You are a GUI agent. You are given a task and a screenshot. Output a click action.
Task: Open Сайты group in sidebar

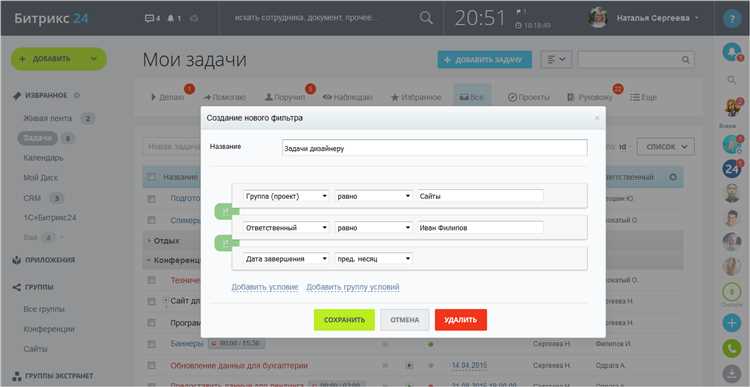coord(35,349)
